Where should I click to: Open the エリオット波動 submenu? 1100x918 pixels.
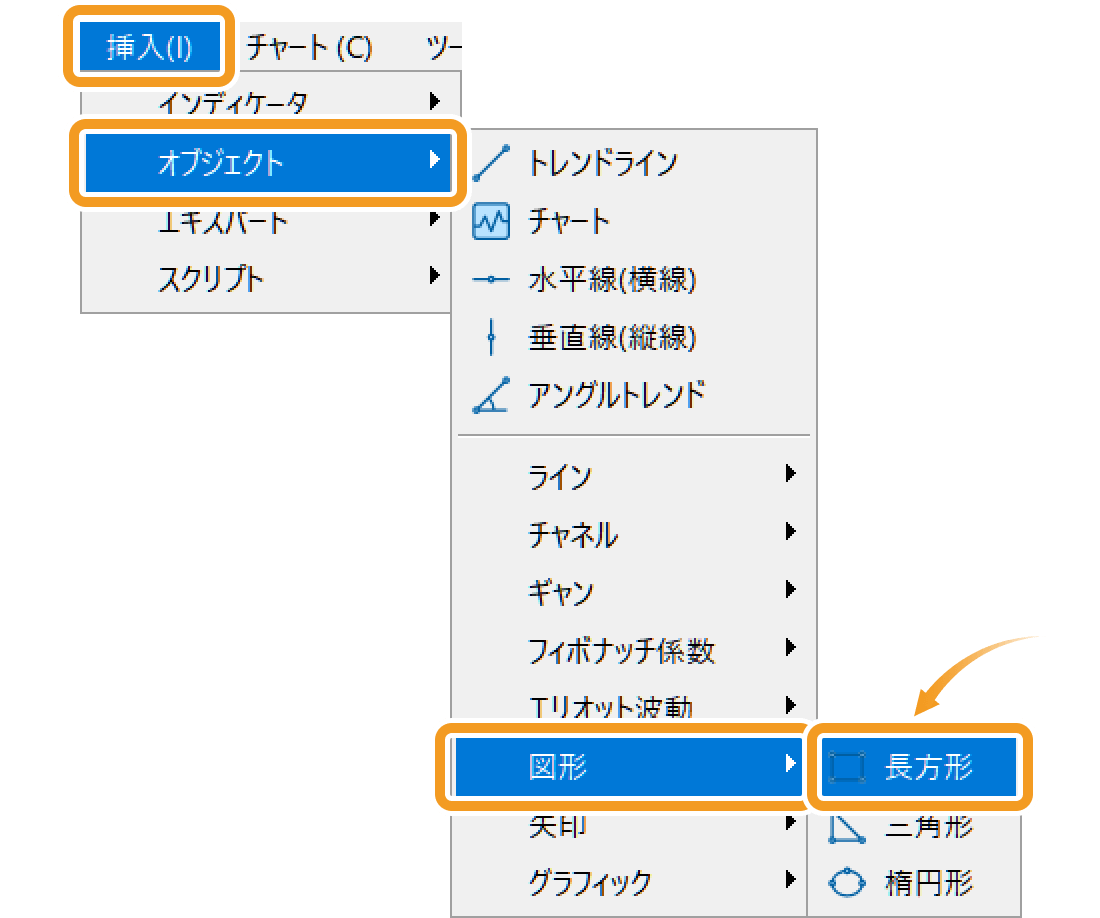[x=635, y=706]
